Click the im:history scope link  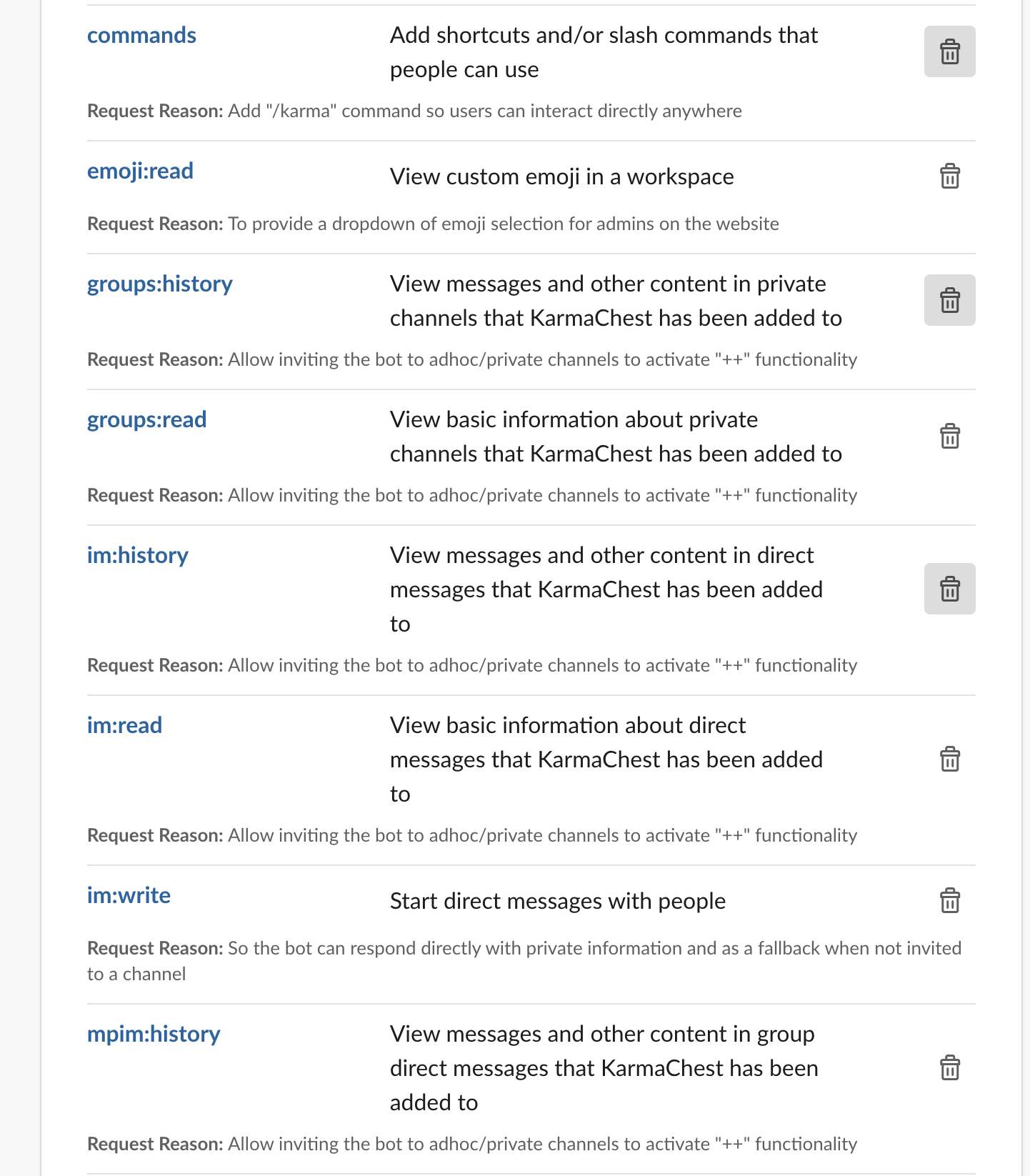tap(138, 555)
